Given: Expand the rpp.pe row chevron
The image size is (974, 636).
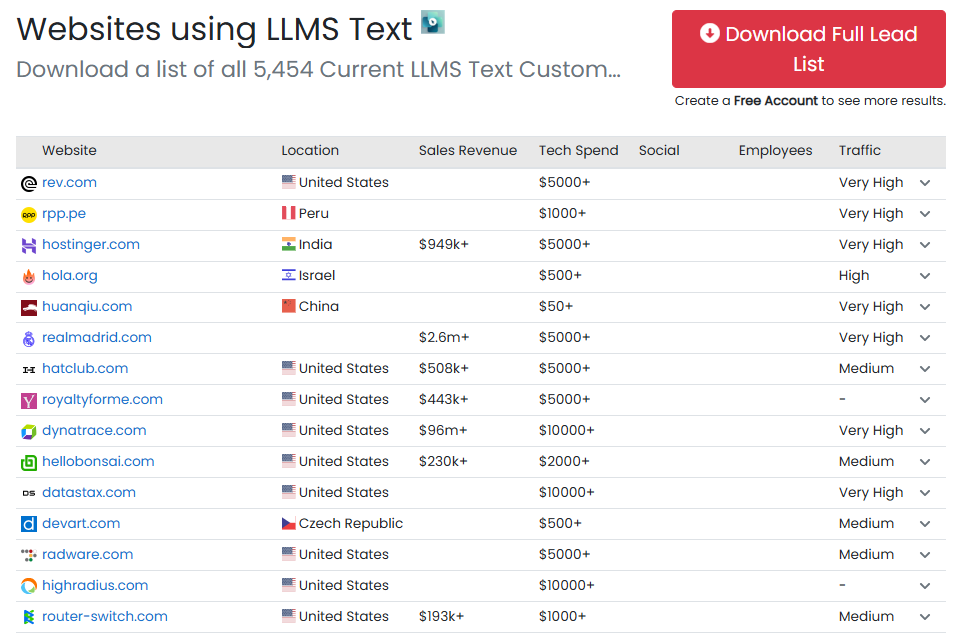Looking at the screenshot, I should click(924, 214).
